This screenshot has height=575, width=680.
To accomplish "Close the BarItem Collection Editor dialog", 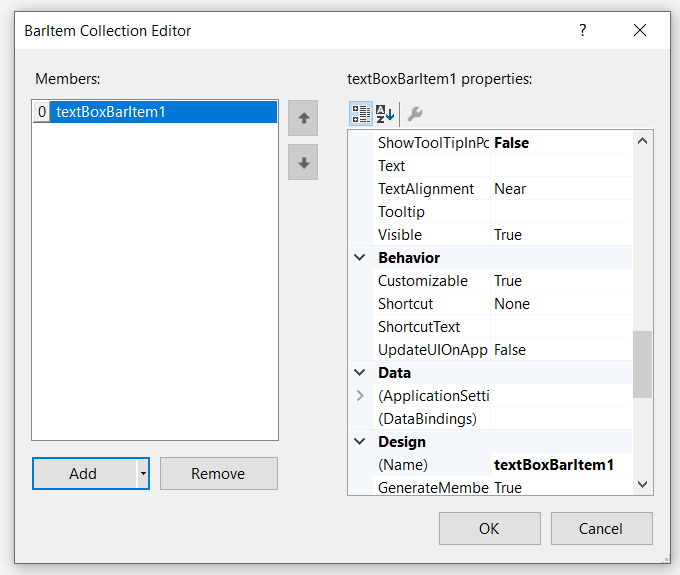I will [x=640, y=31].
